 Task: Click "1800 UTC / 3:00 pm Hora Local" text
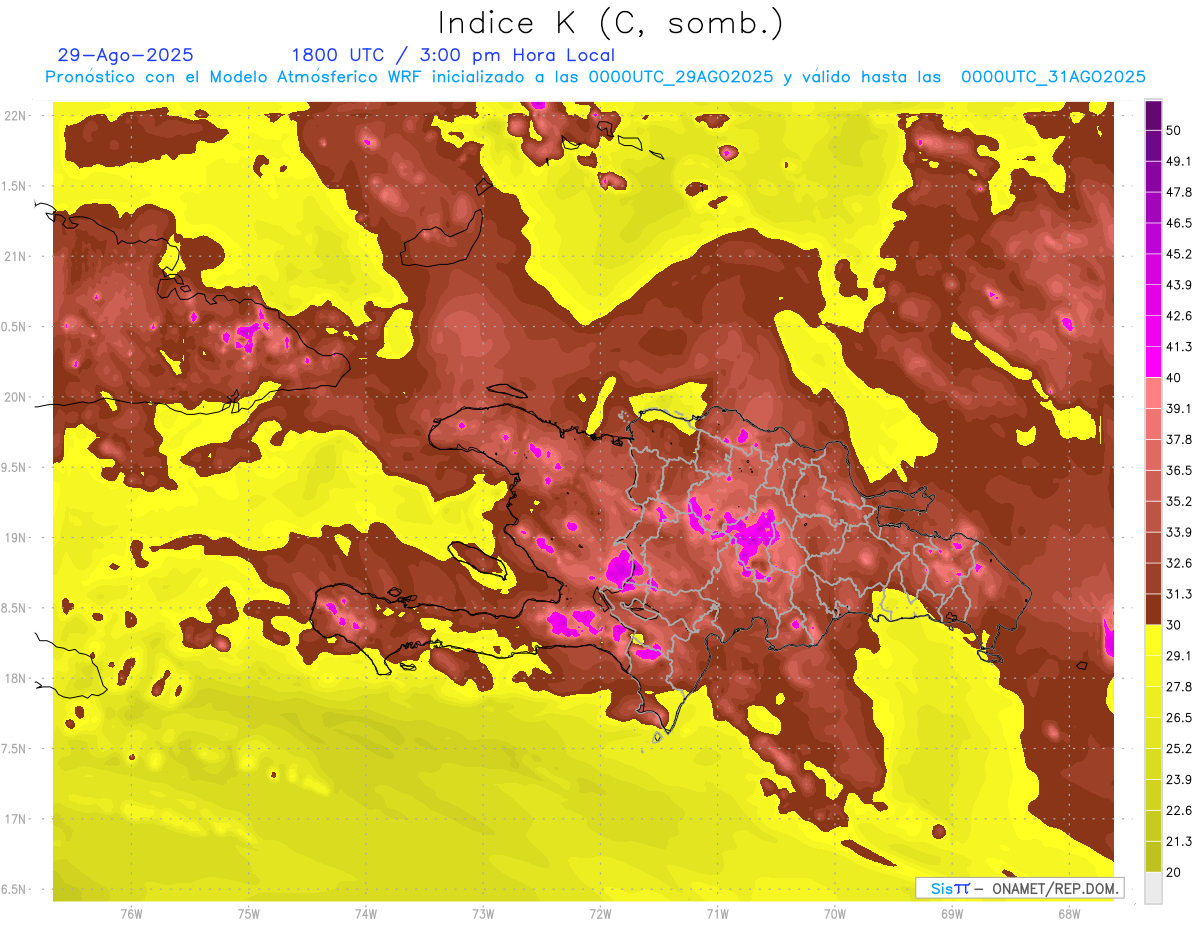pyautogui.click(x=453, y=55)
